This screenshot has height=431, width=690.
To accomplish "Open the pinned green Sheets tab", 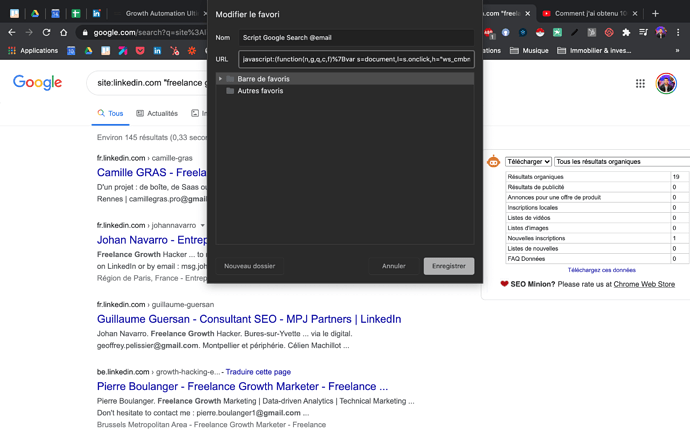I will pos(76,14).
